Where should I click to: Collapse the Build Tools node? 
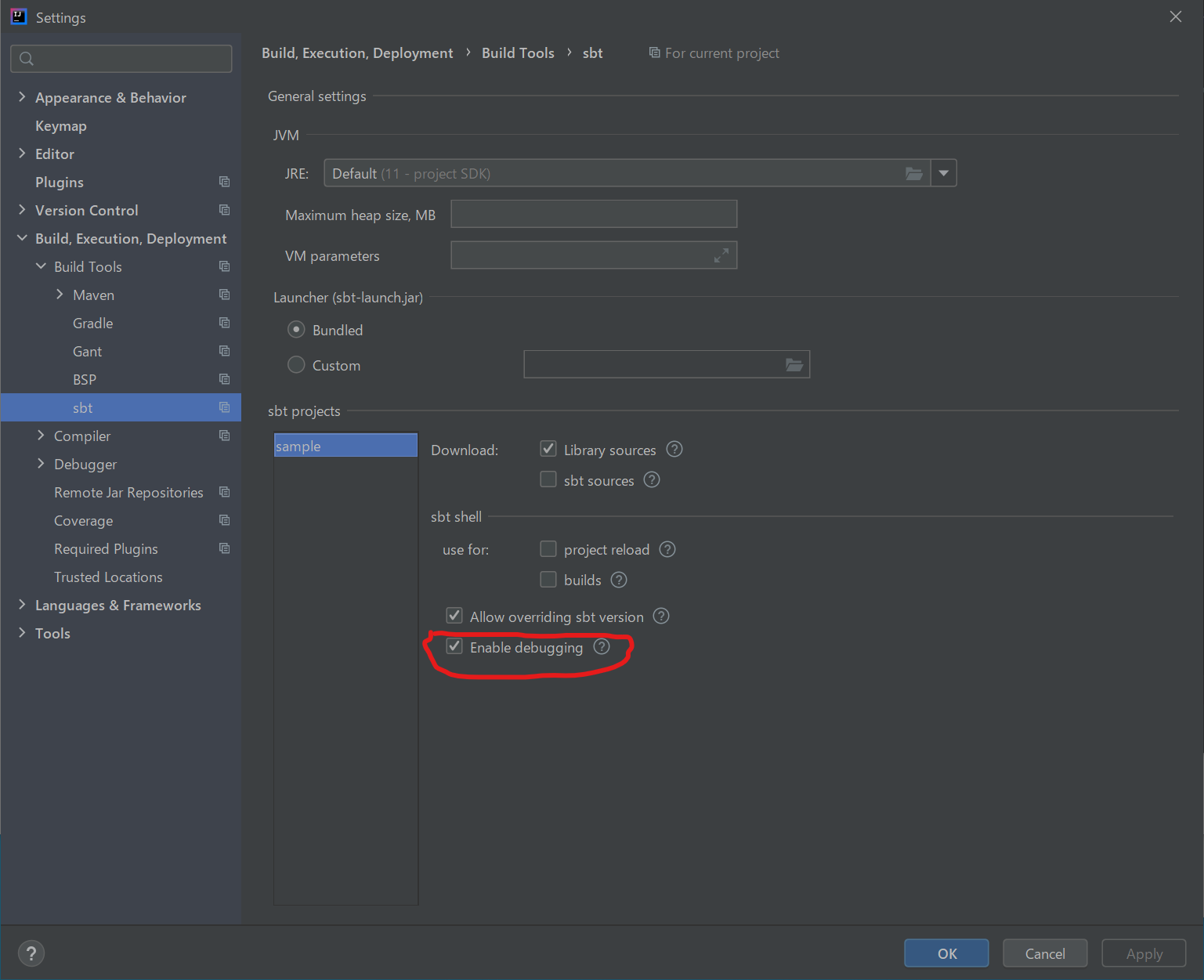[41, 266]
